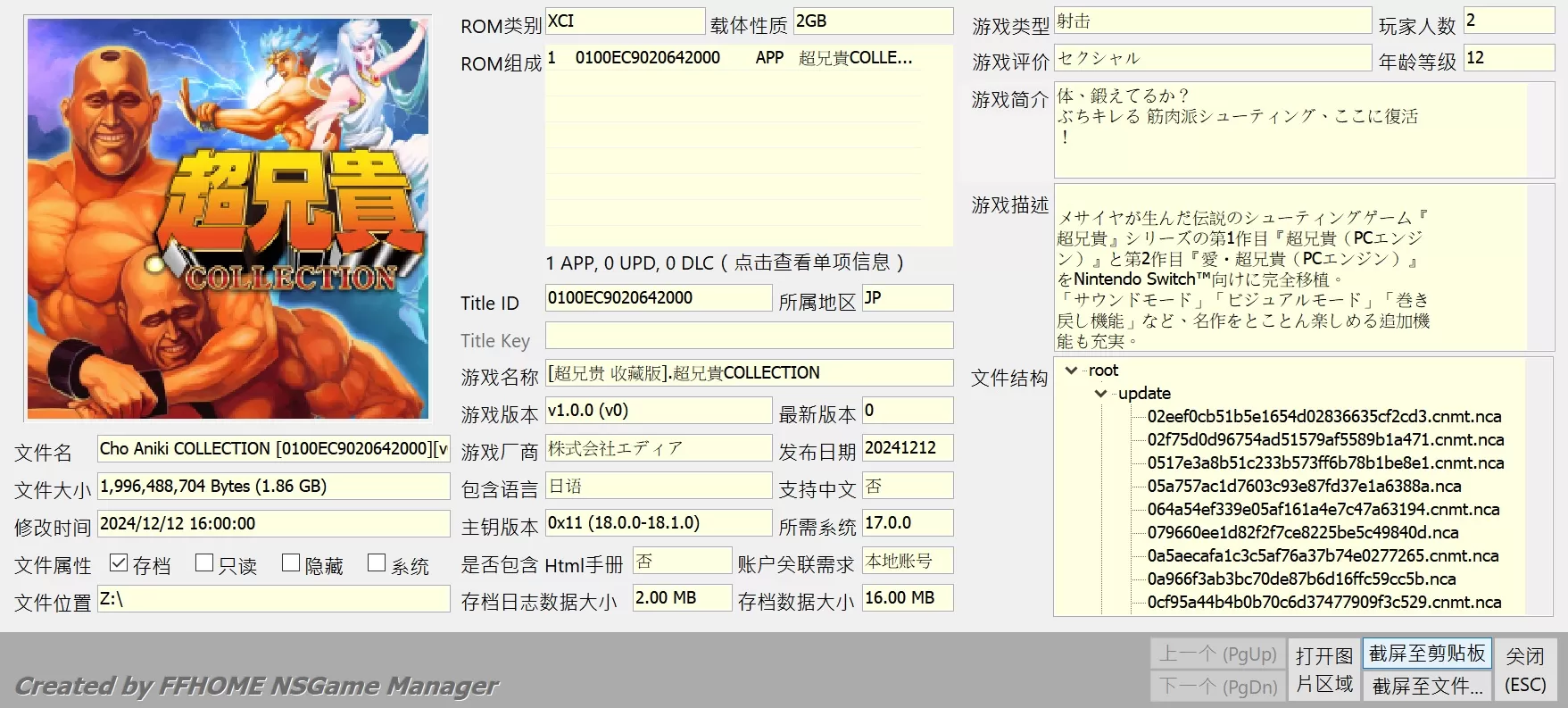The height and width of the screenshot is (708, 1568).
Task: Collapse the root tree node
Action: pos(1071,371)
